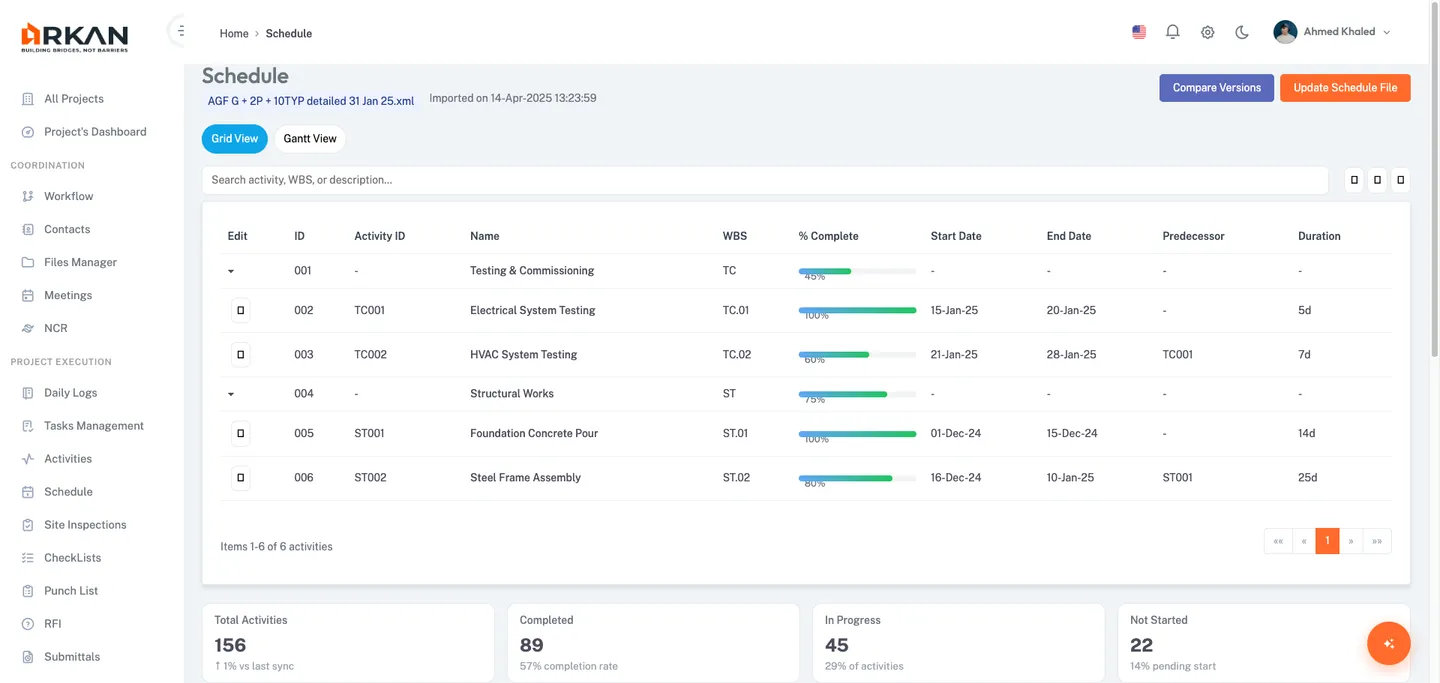Collapse the Structural Works row
This screenshot has height=683, width=1440.
(231, 393)
